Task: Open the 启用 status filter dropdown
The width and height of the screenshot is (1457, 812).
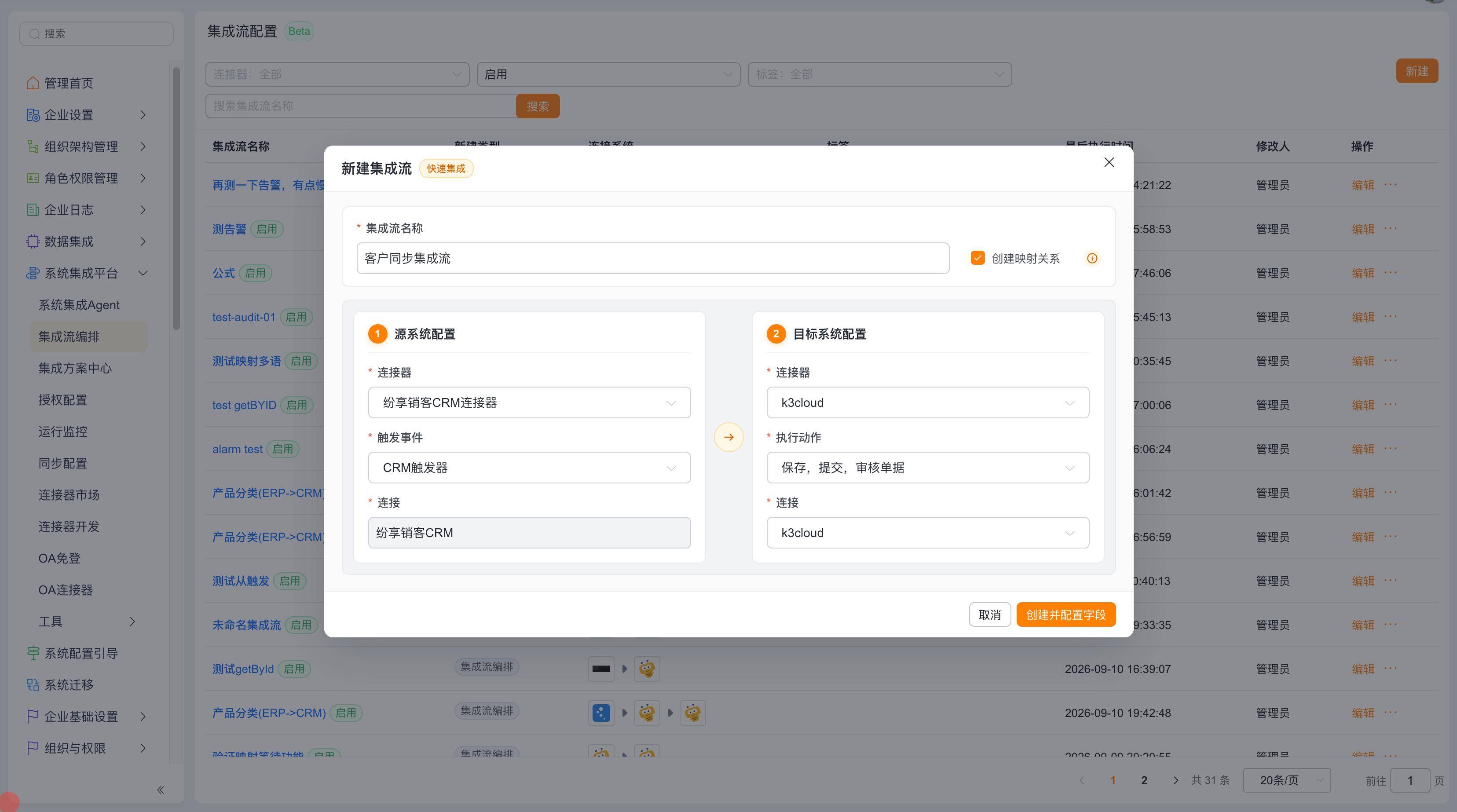Action: [608, 74]
